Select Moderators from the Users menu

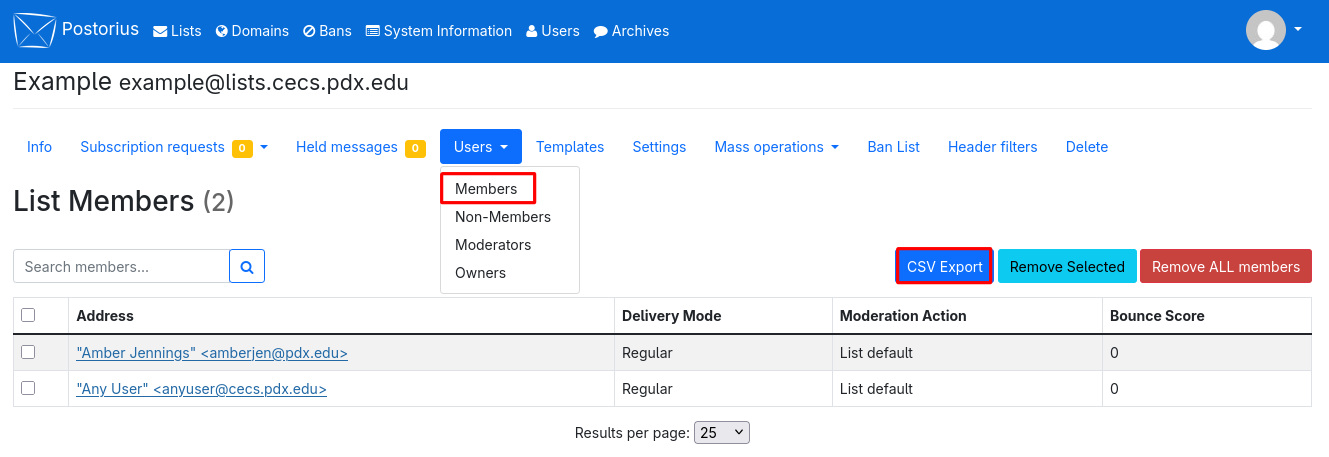tap(493, 245)
